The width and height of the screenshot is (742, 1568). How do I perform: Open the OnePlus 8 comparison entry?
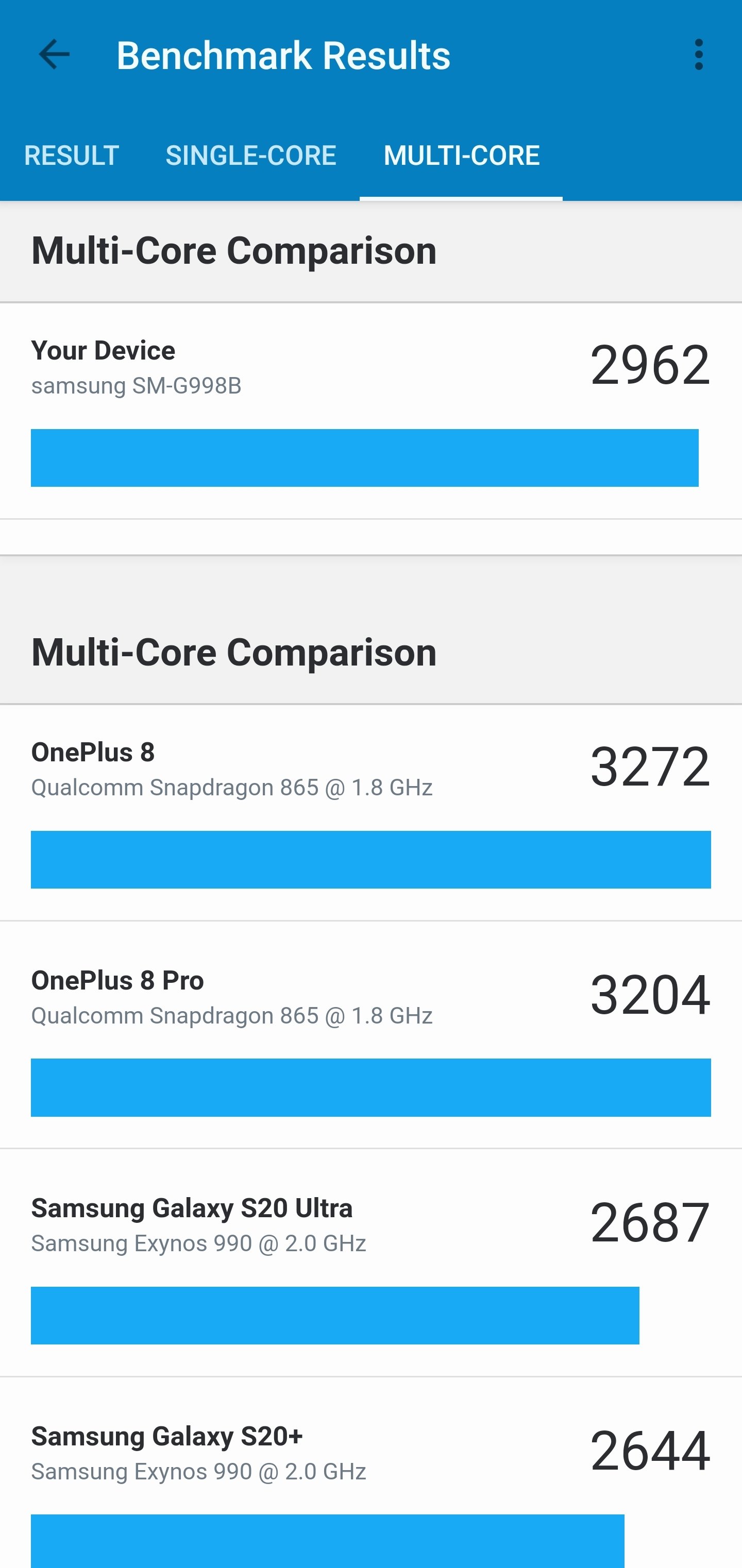tap(93, 753)
